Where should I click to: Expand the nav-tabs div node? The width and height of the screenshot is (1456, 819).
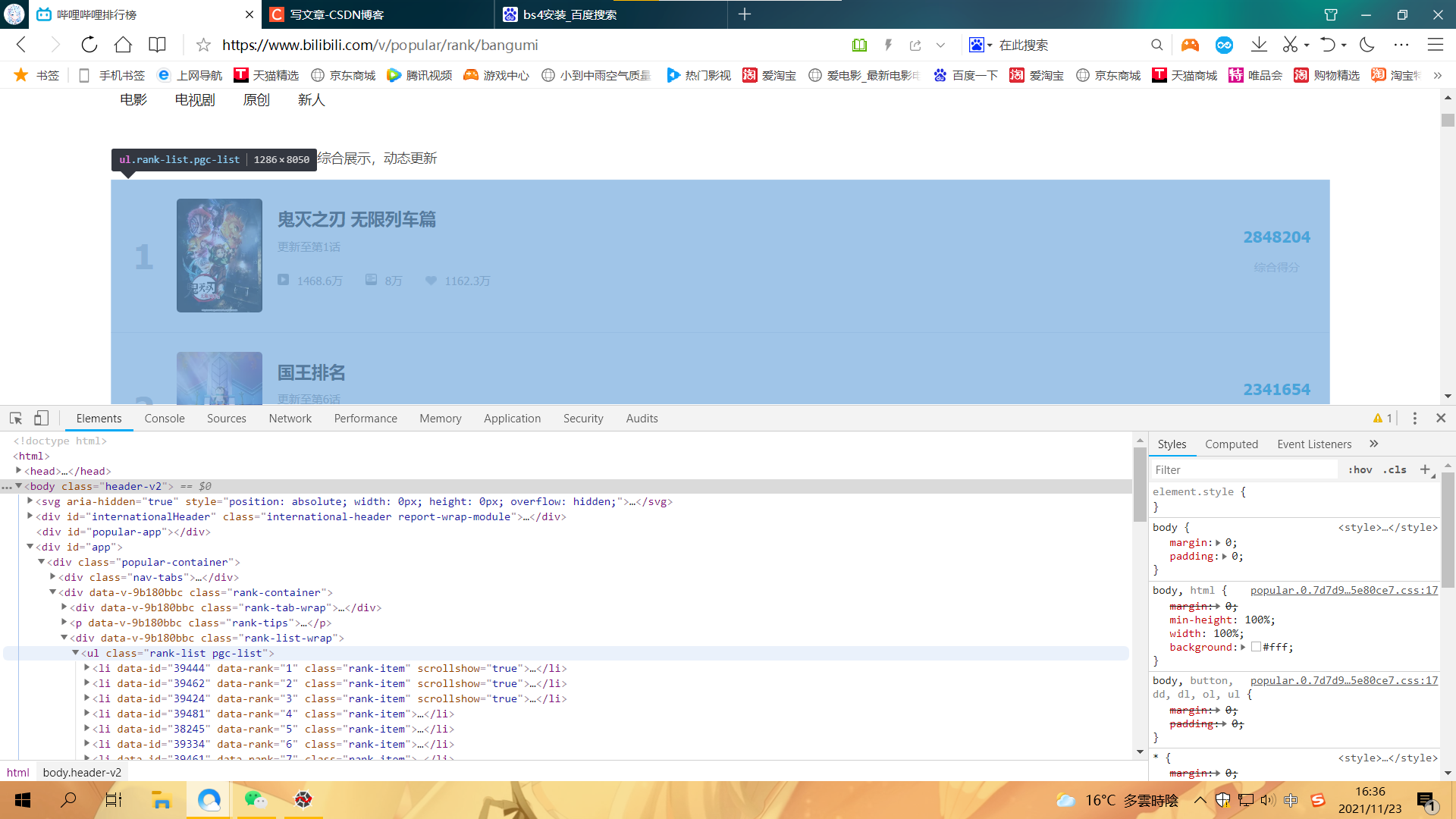pyautogui.click(x=53, y=577)
